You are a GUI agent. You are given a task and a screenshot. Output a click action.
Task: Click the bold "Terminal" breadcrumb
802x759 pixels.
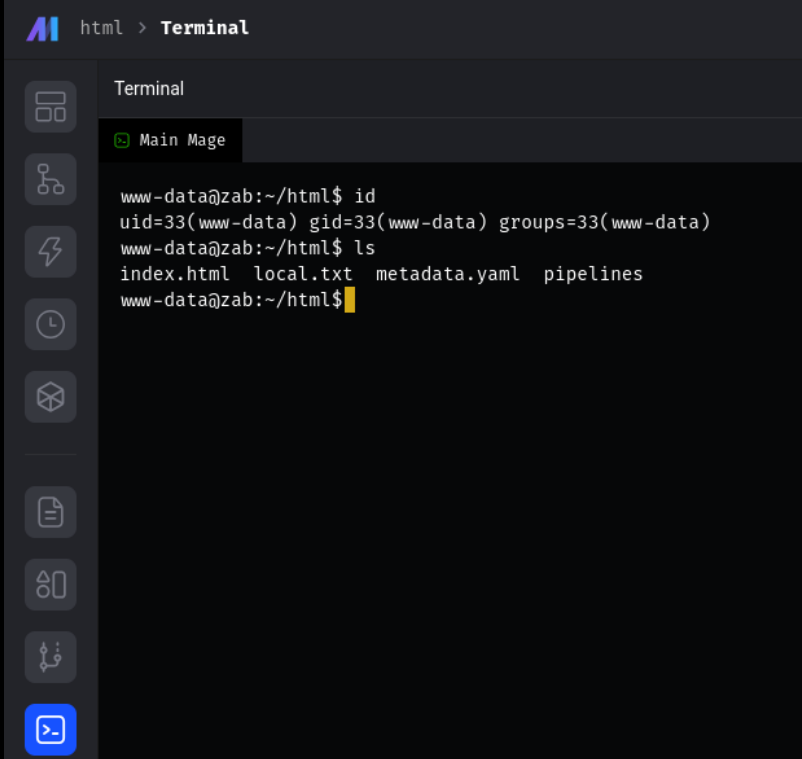point(204,28)
